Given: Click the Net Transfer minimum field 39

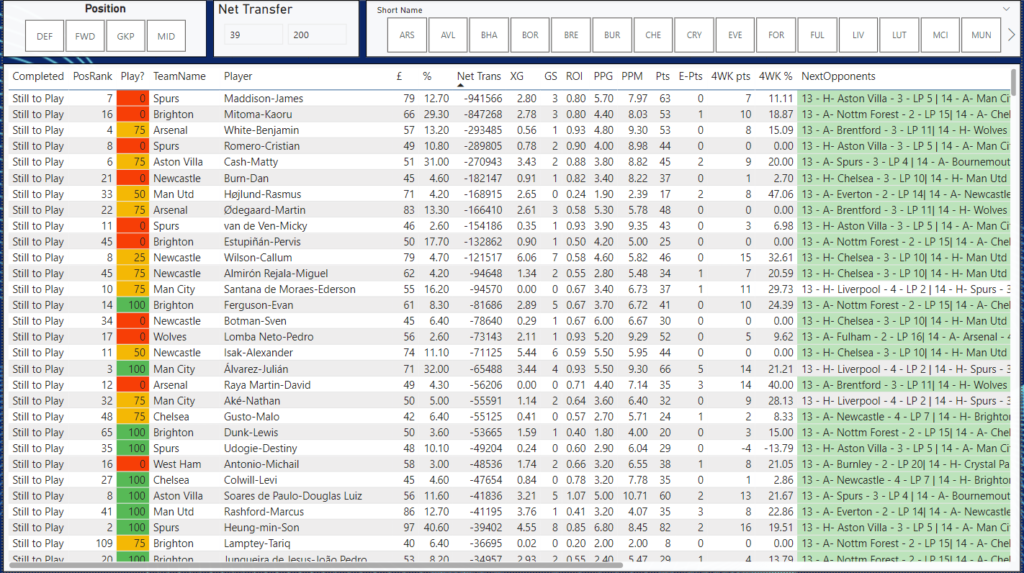Looking at the screenshot, I should point(253,35).
